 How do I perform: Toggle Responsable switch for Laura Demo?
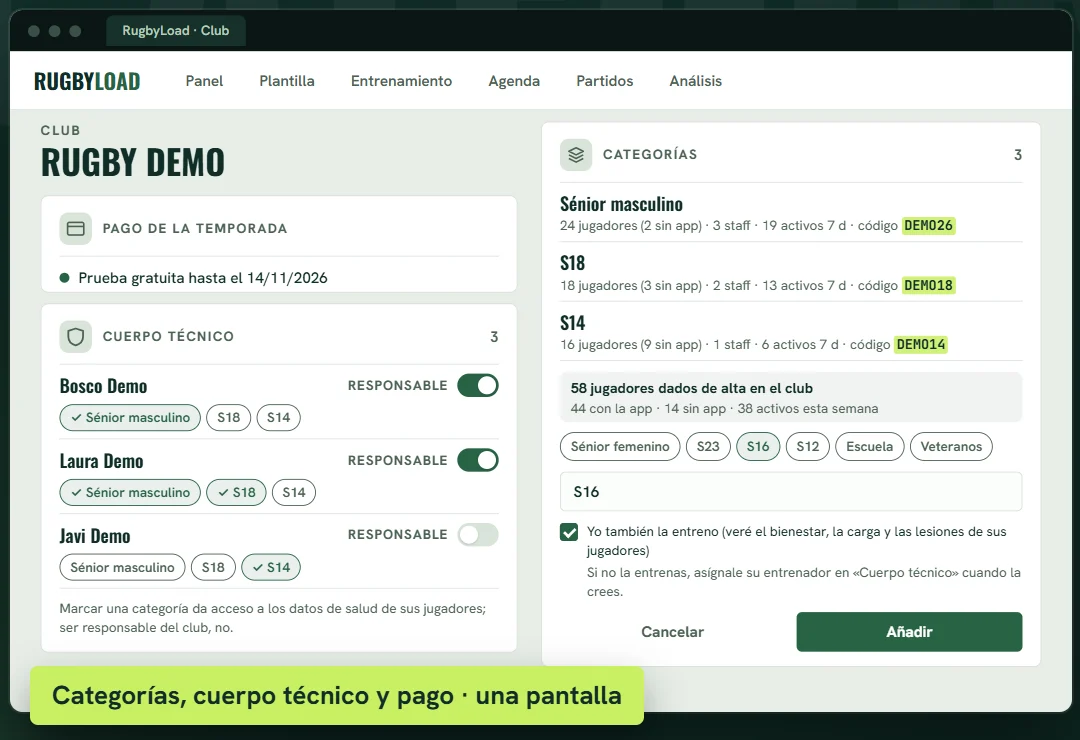pos(478,460)
